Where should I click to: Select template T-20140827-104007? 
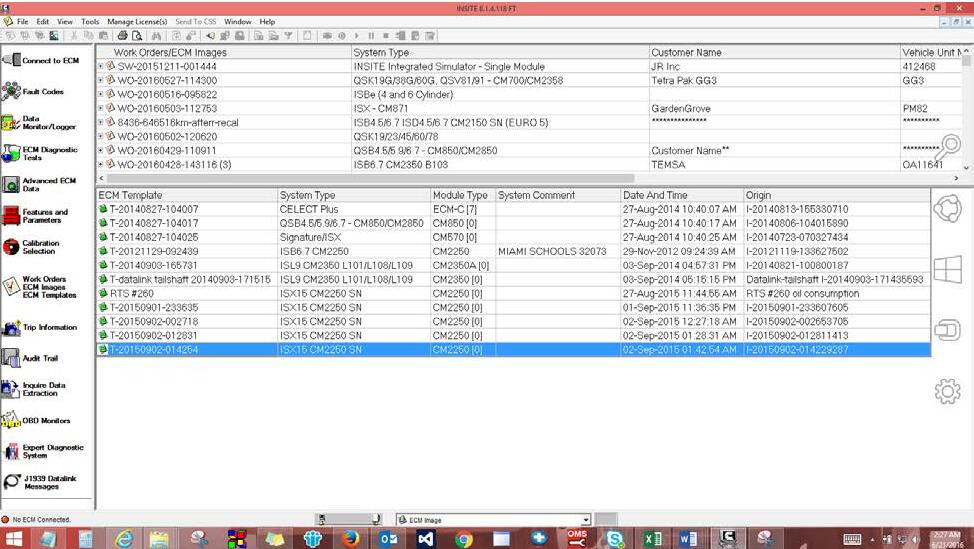pyautogui.click(x=153, y=209)
